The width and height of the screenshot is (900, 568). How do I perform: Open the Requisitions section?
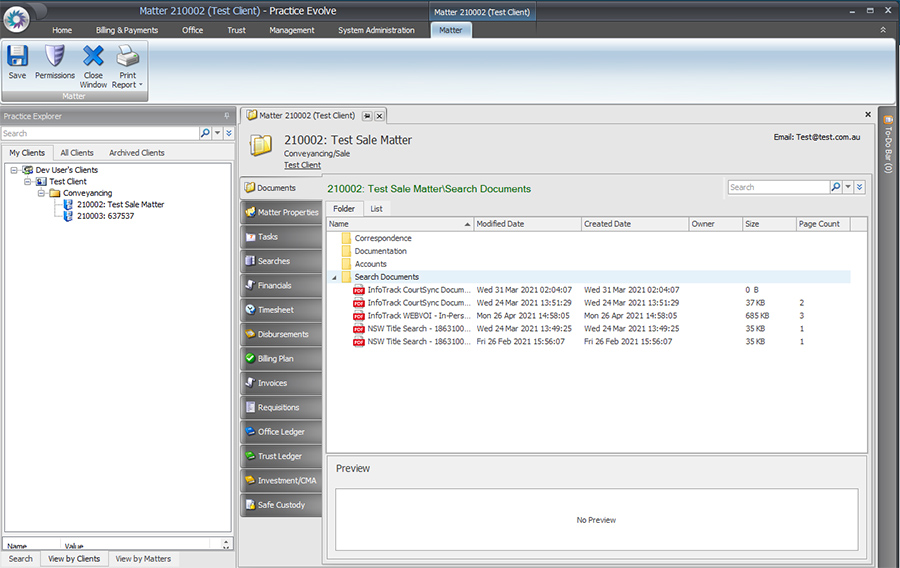pyautogui.click(x=281, y=407)
